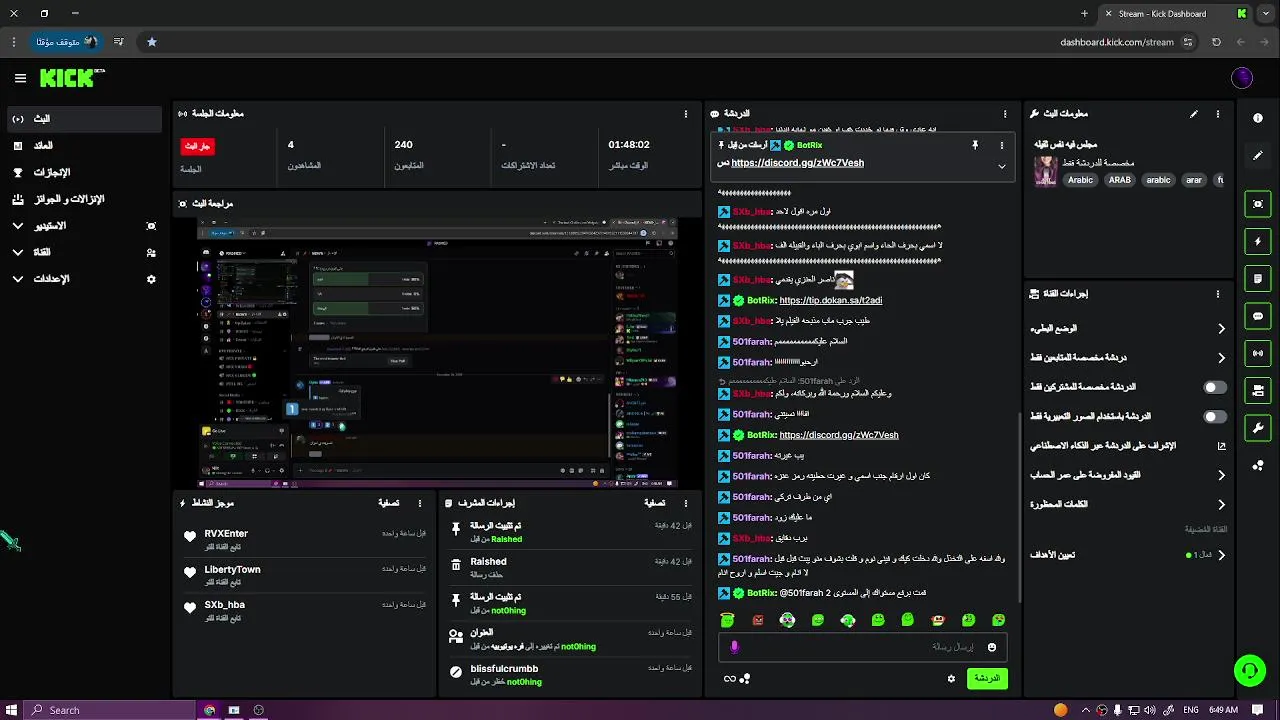Toggle chat widget in right toolbar

tap(1258, 316)
